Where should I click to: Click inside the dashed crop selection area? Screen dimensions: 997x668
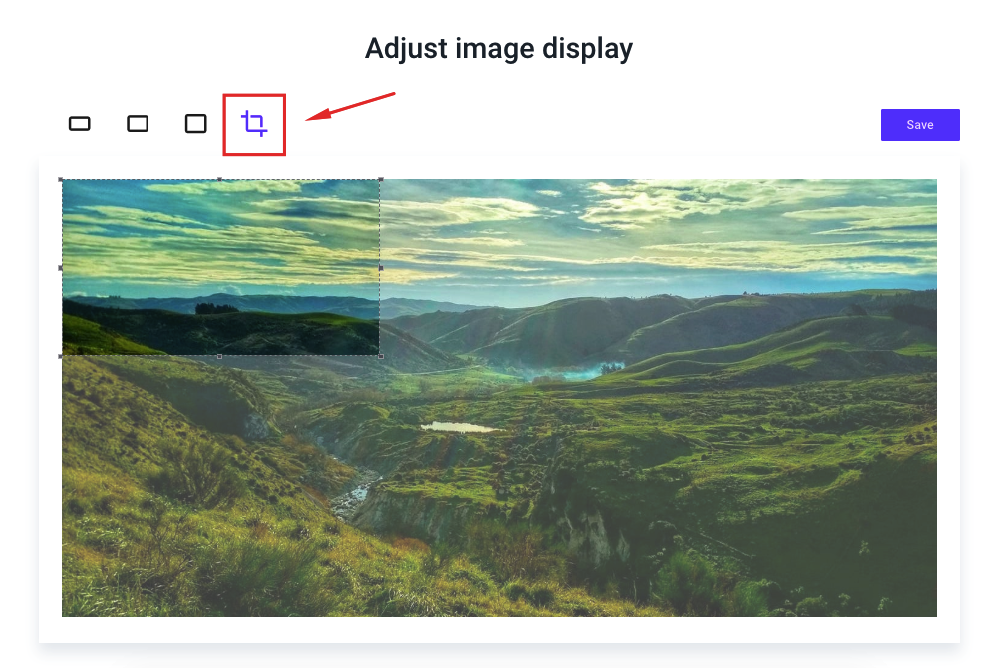(221, 268)
